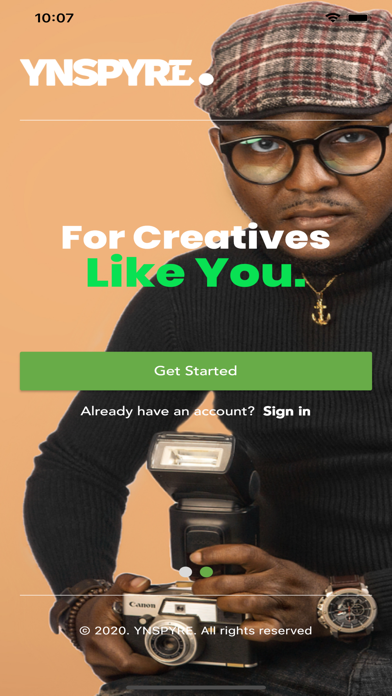Tap the Wi-Fi status icon
The width and height of the screenshot is (392, 696).
[x=332, y=18]
